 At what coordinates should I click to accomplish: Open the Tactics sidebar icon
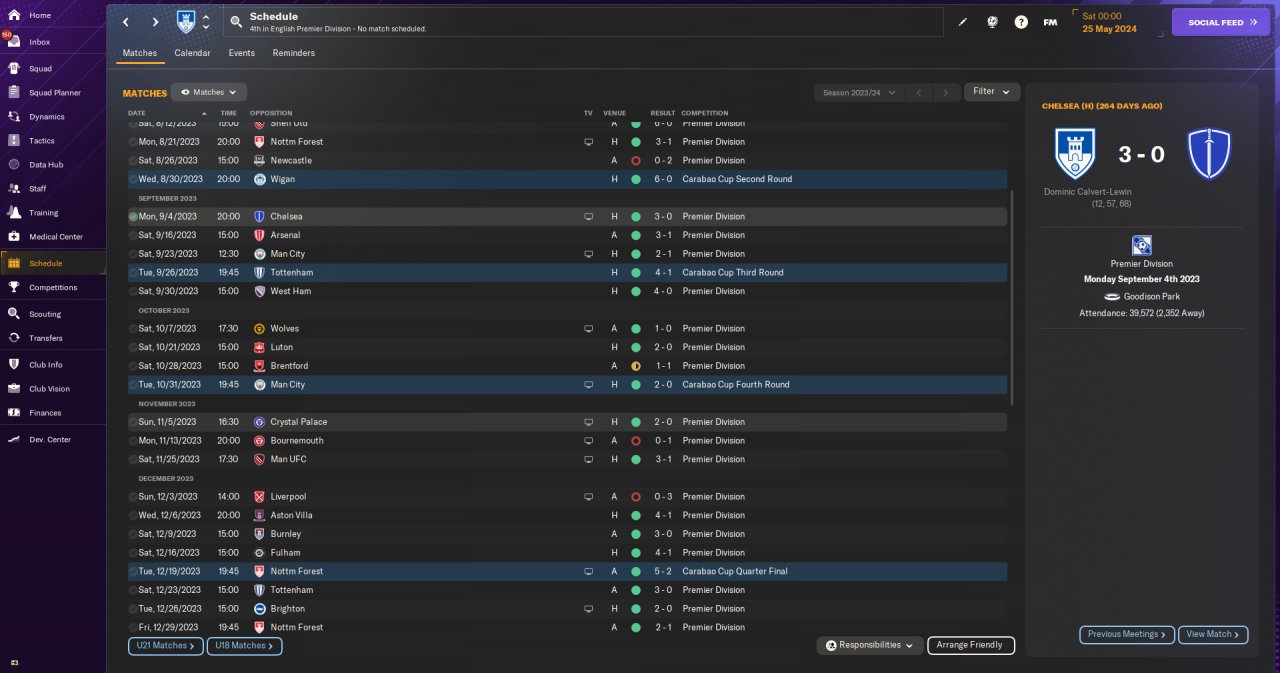click(x=14, y=141)
